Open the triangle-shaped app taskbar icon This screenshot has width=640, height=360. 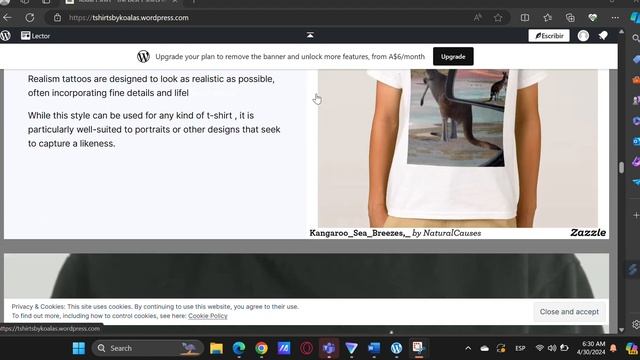(x=351, y=348)
